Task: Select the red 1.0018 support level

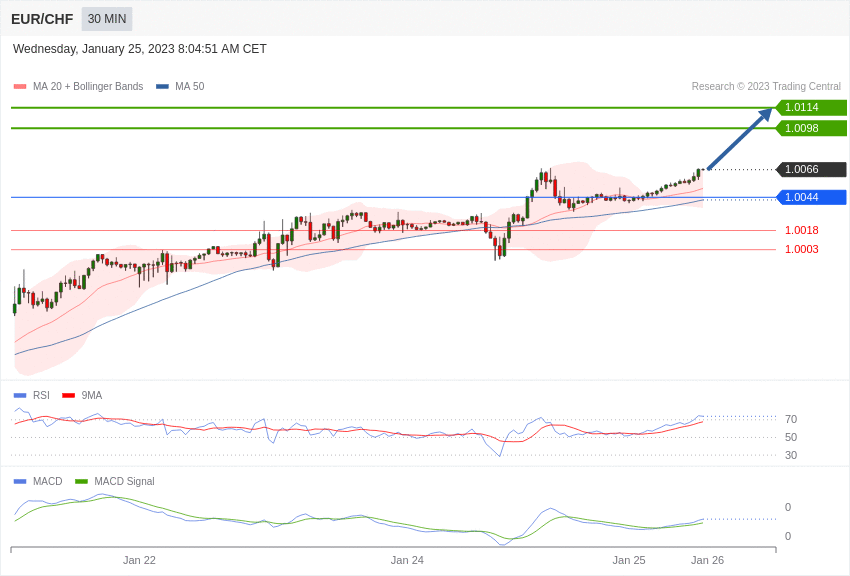Action: tap(801, 230)
